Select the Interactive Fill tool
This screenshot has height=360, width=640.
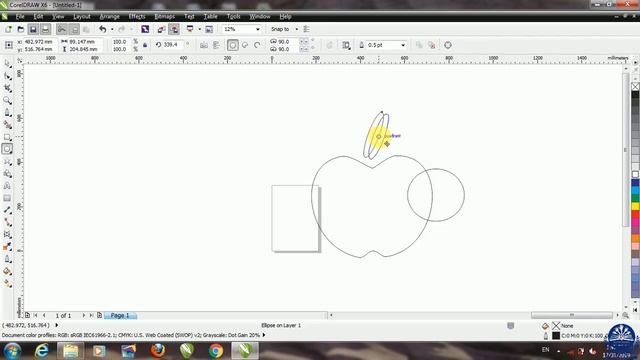[x=7, y=283]
